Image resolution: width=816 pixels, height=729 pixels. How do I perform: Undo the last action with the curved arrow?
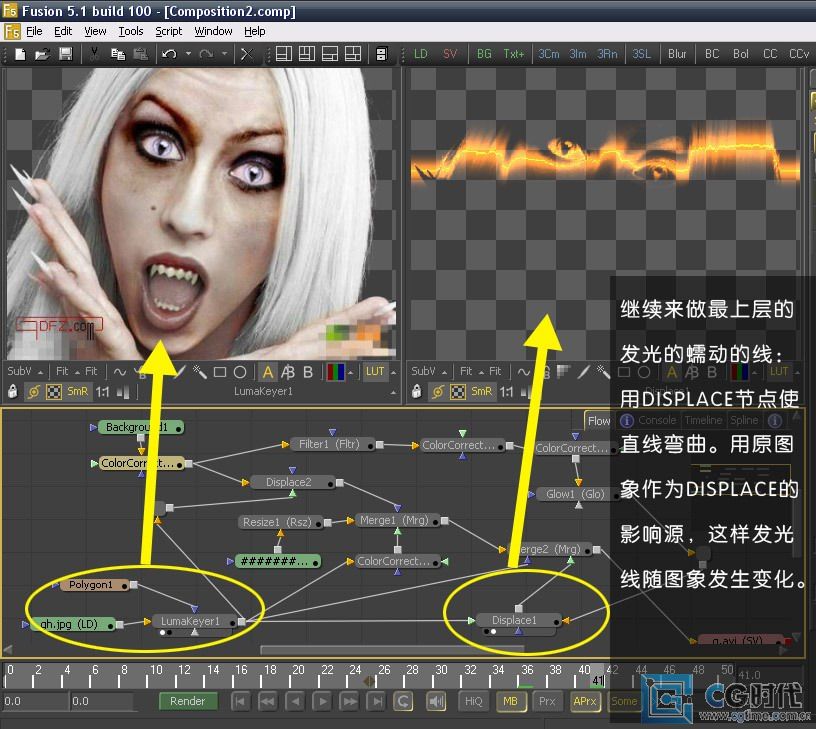tap(169, 54)
